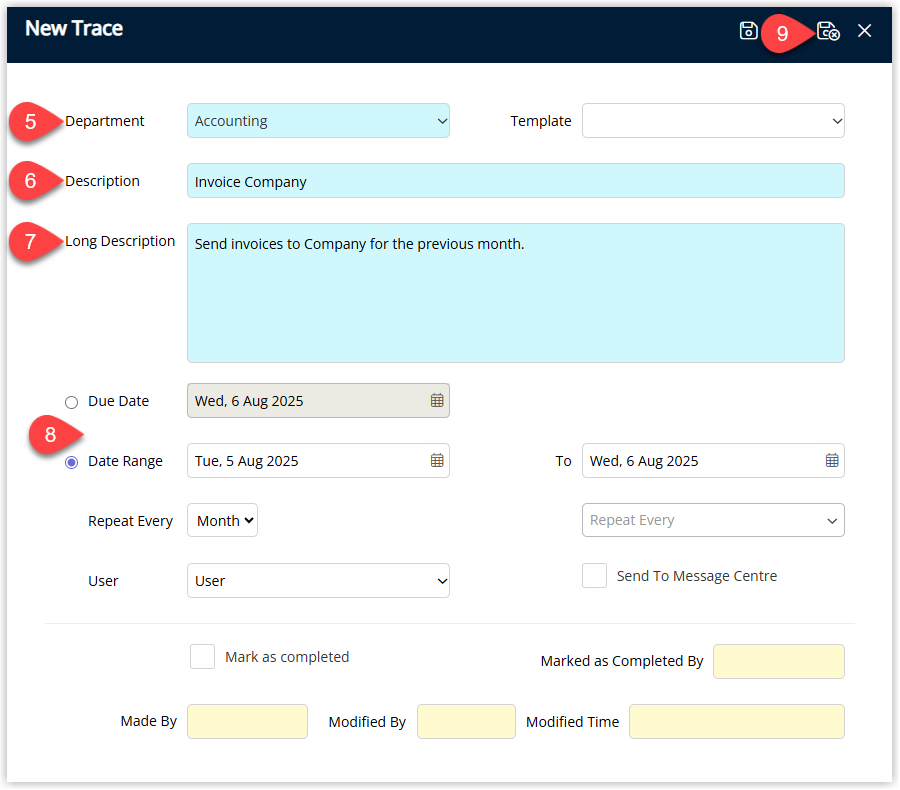
Task: Click the Department label
Action: point(104,121)
